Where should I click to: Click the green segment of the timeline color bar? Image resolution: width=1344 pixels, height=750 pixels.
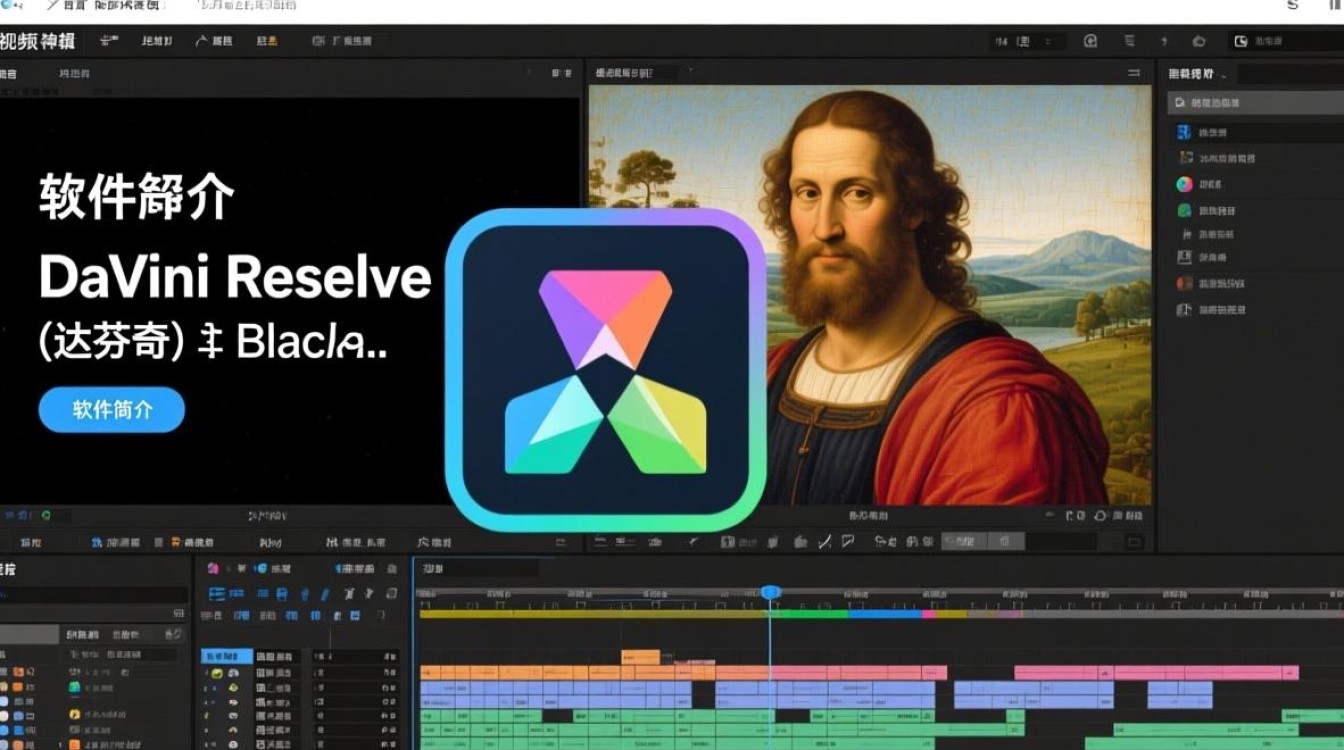point(808,614)
